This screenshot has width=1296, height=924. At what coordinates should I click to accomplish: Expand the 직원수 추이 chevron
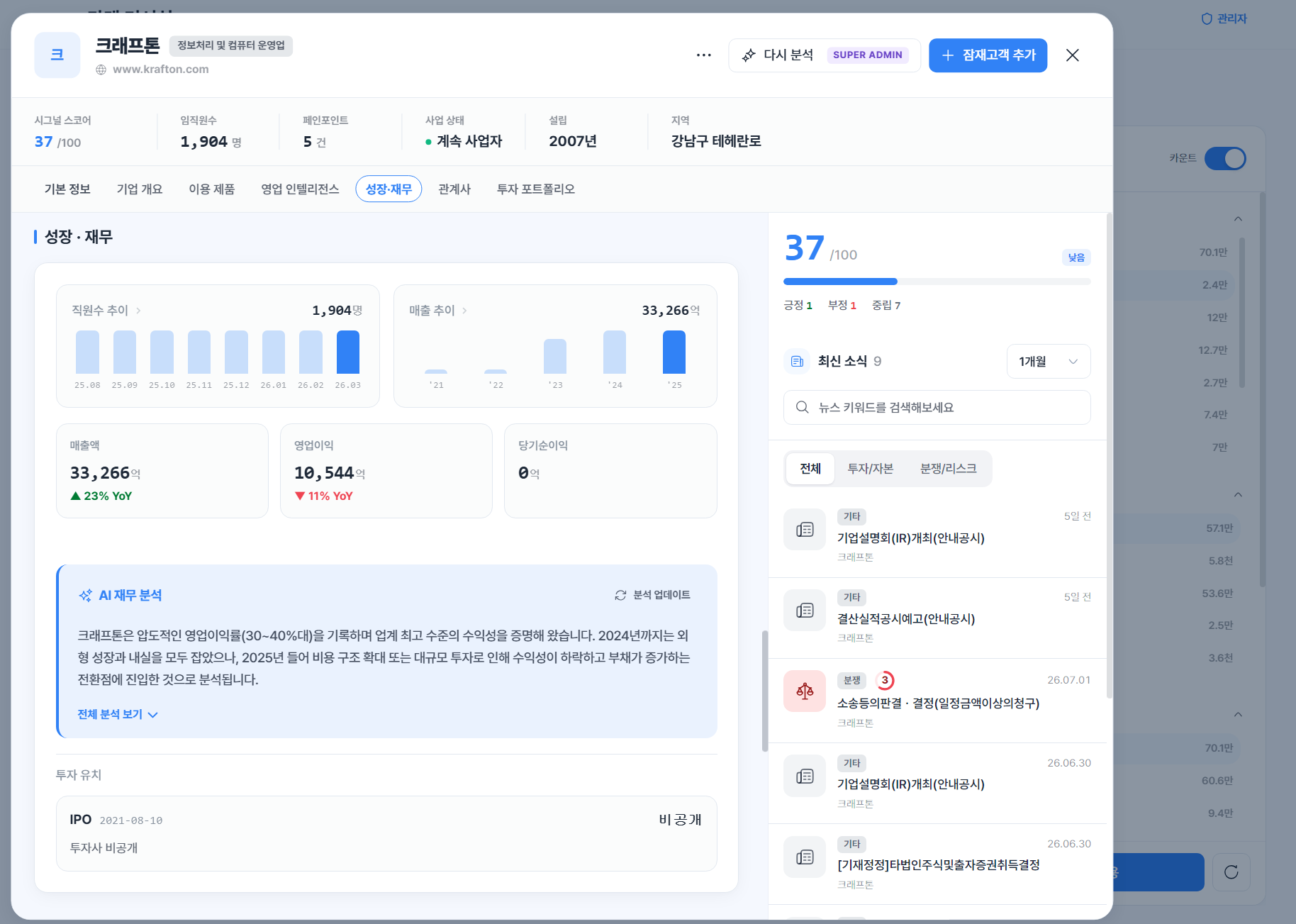[x=138, y=311]
